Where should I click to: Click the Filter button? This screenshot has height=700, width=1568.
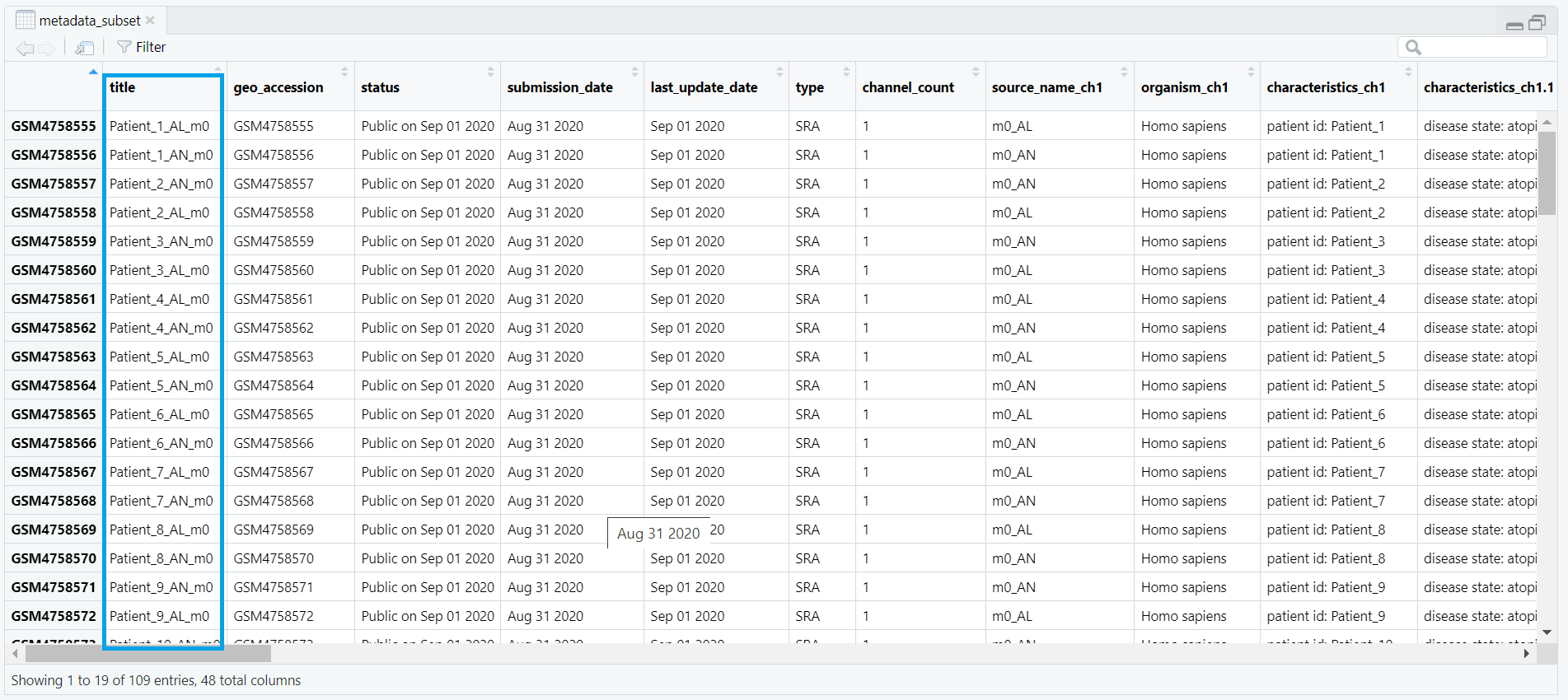point(142,48)
